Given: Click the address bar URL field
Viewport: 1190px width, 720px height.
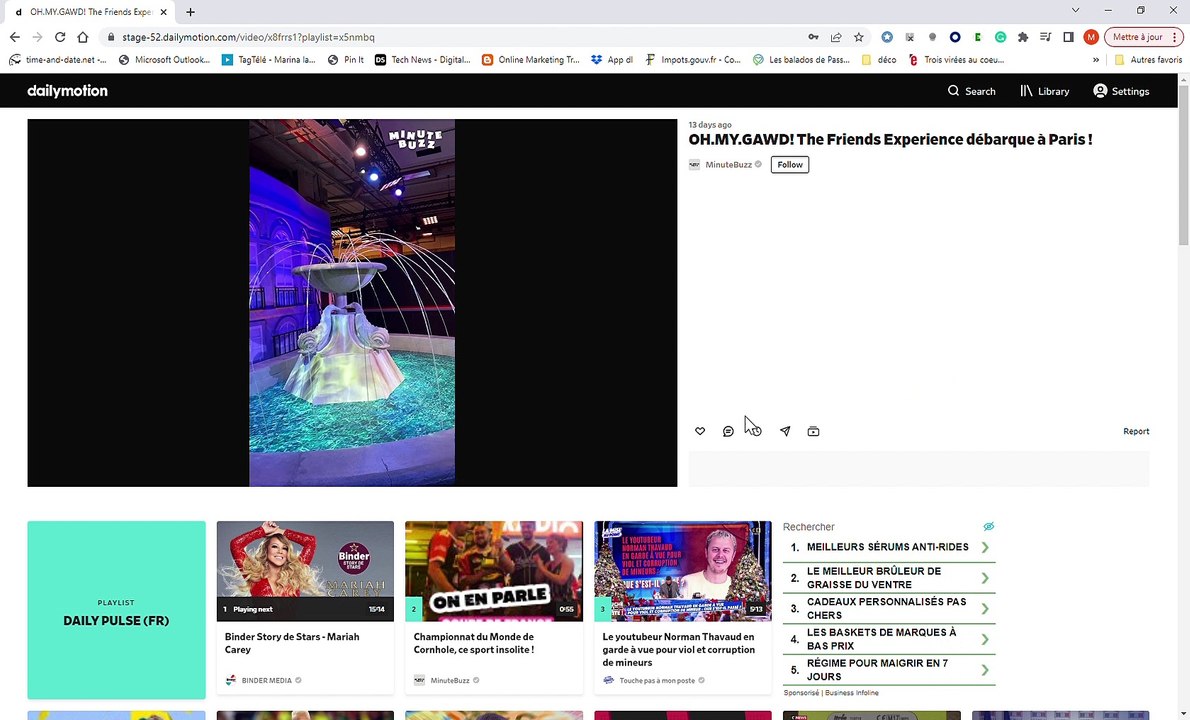Looking at the screenshot, I should (x=455, y=37).
